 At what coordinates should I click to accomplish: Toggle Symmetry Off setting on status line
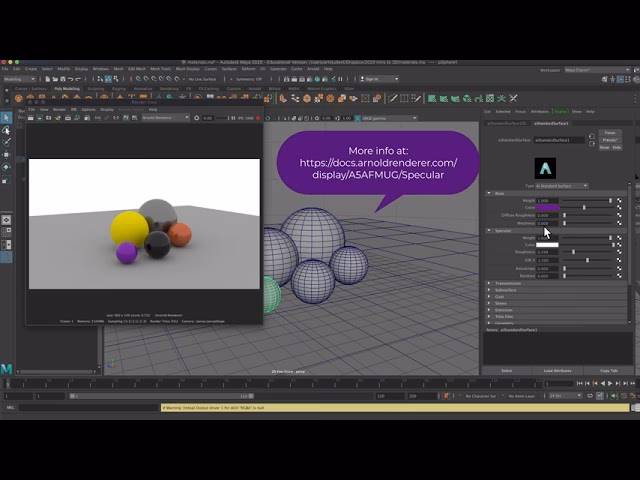coord(249,79)
